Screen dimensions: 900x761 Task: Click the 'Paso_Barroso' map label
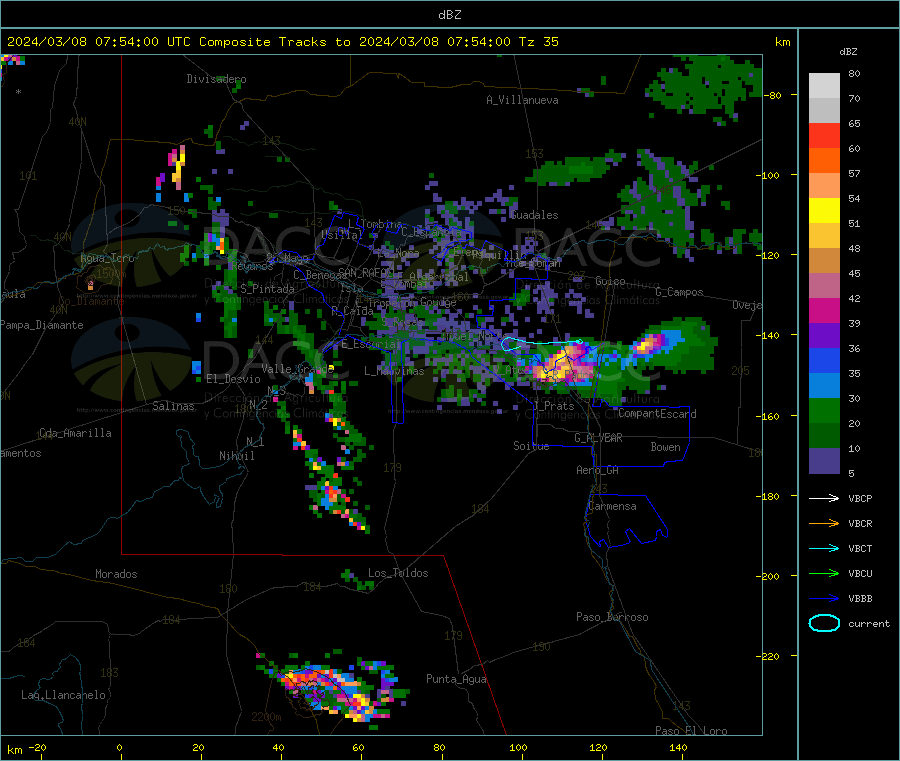tap(612, 617)
